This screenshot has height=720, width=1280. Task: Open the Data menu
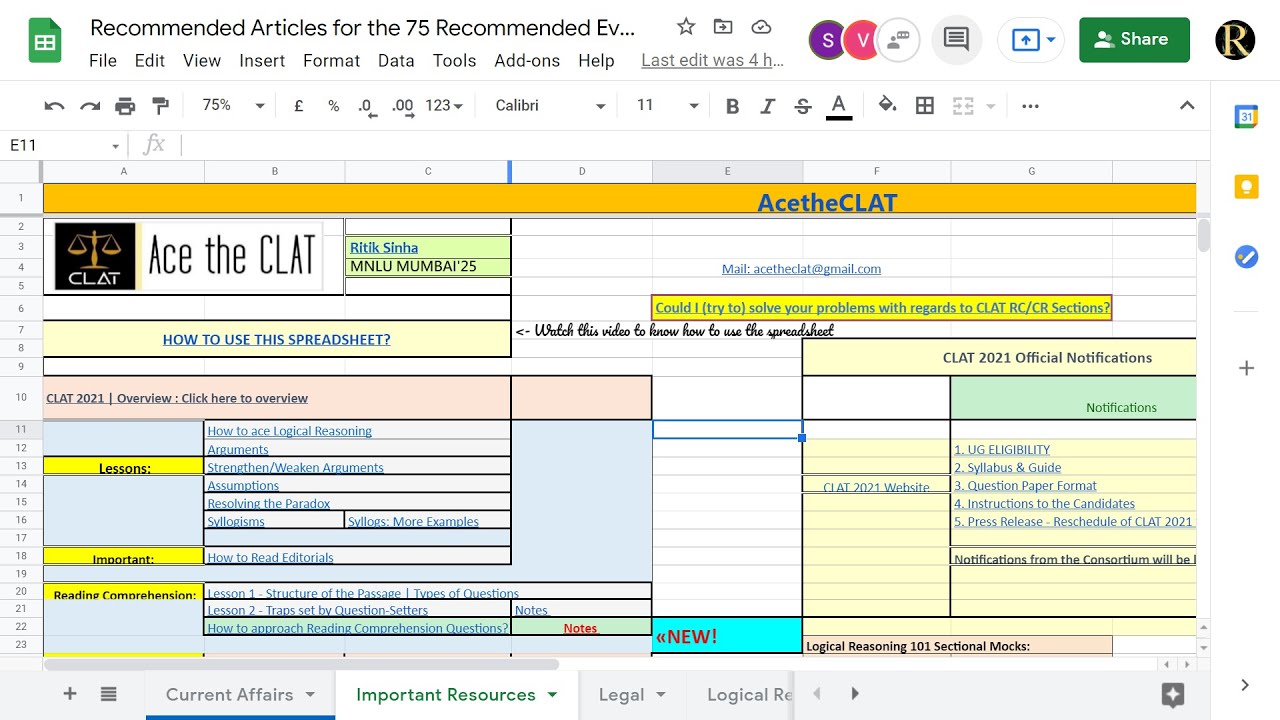[x=396, y=61]
